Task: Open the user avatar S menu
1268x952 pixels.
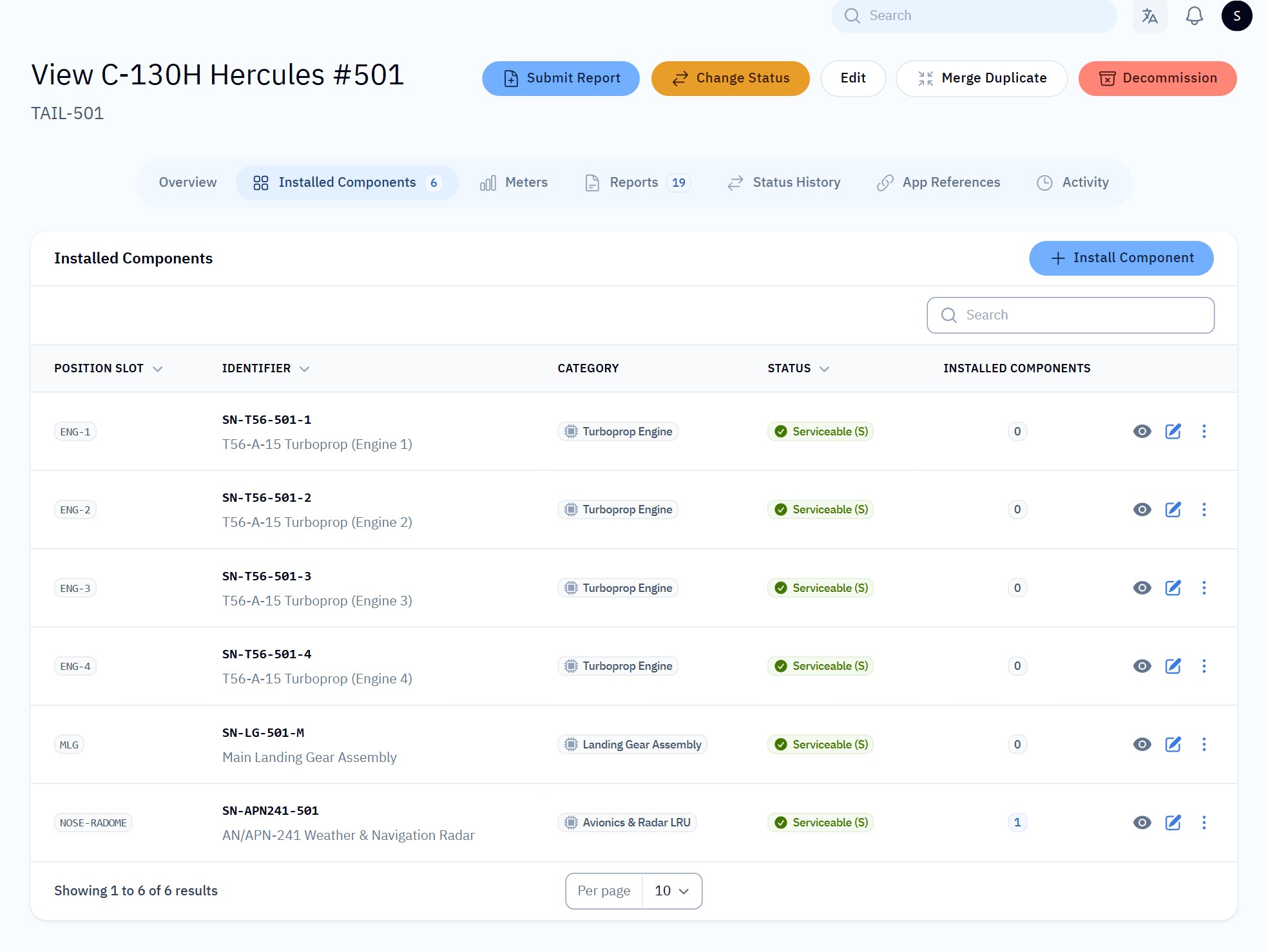Action: (1236, 16)
